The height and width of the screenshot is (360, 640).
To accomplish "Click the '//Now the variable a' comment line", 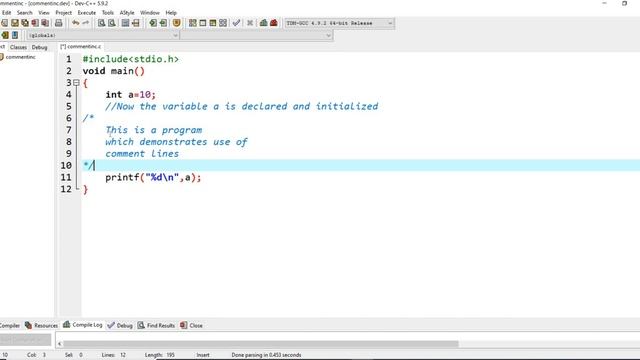I will [x=242, y=107].
